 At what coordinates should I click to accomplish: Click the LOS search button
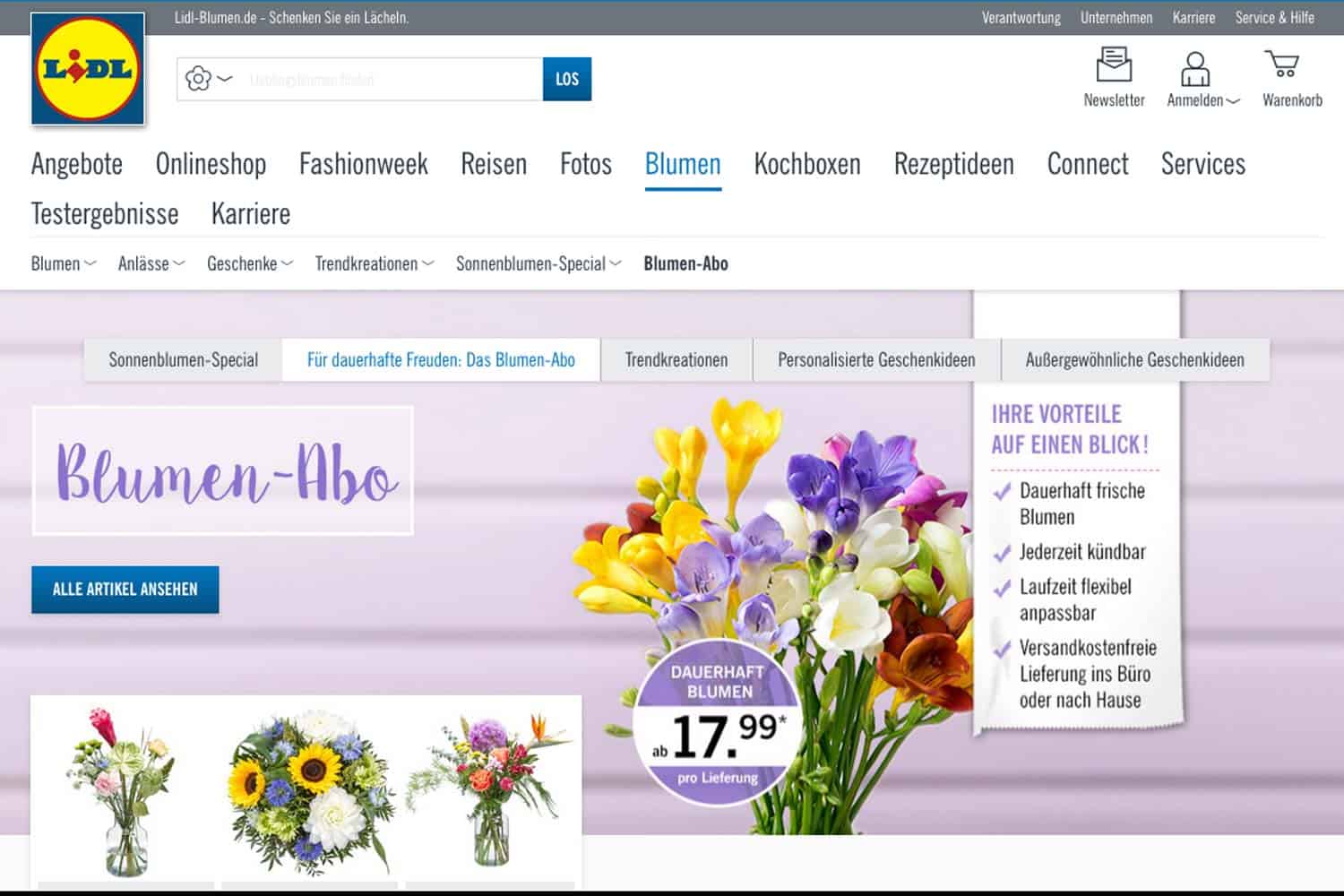(x=567, y=79)
